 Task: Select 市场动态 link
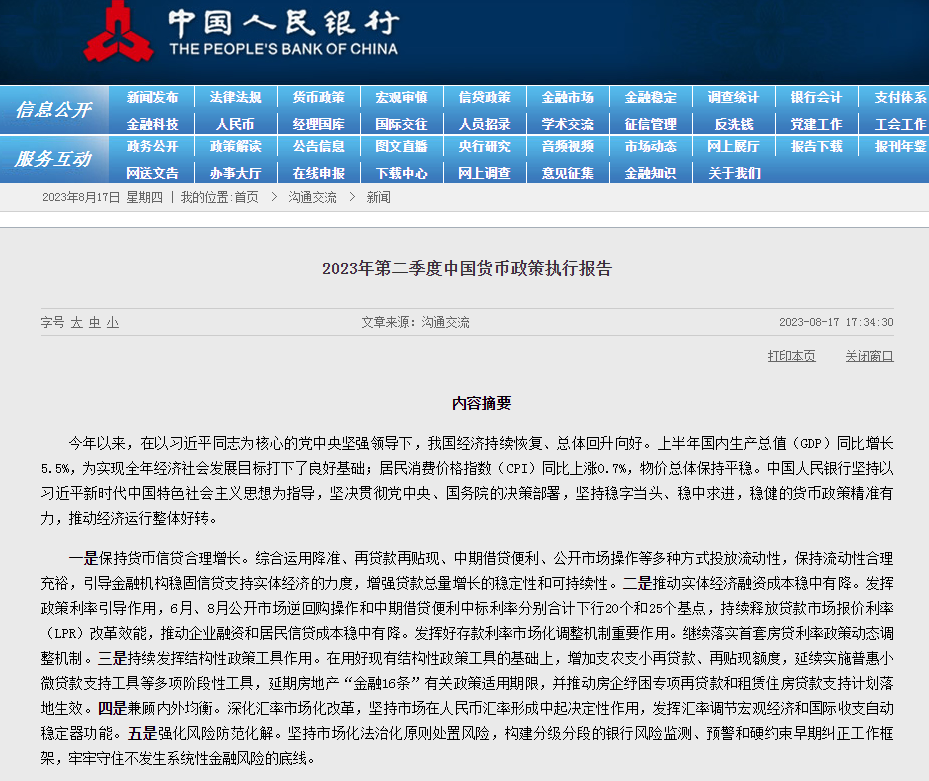(x=650, y=146)
